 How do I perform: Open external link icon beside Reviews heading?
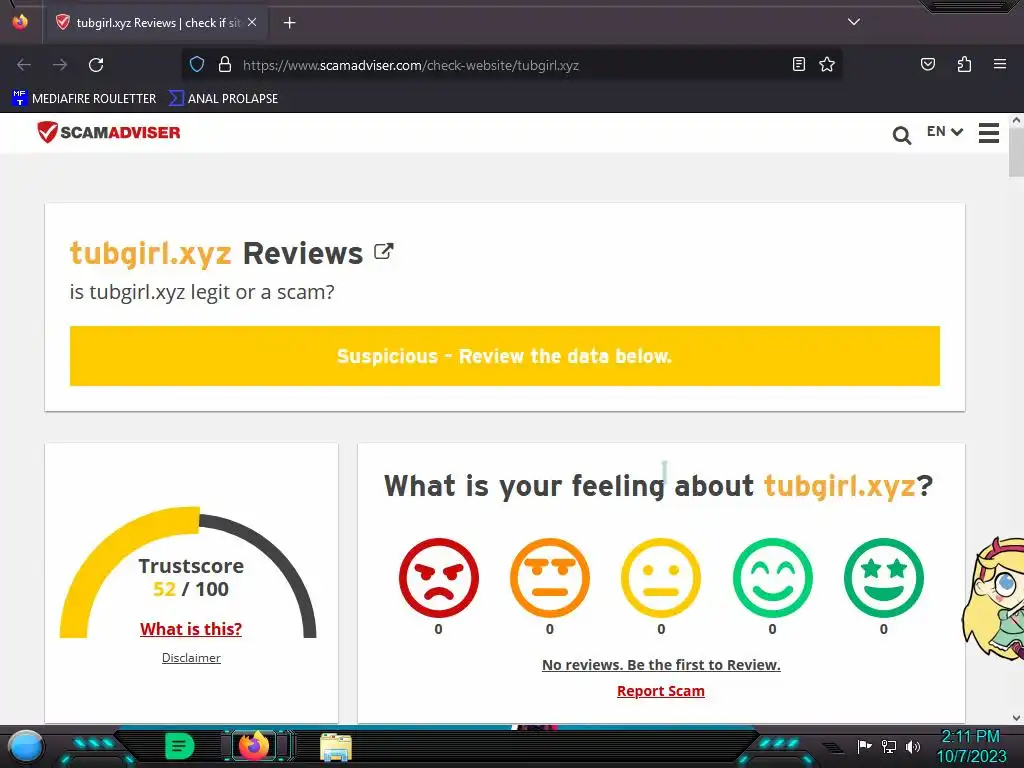tap(383, 251)
